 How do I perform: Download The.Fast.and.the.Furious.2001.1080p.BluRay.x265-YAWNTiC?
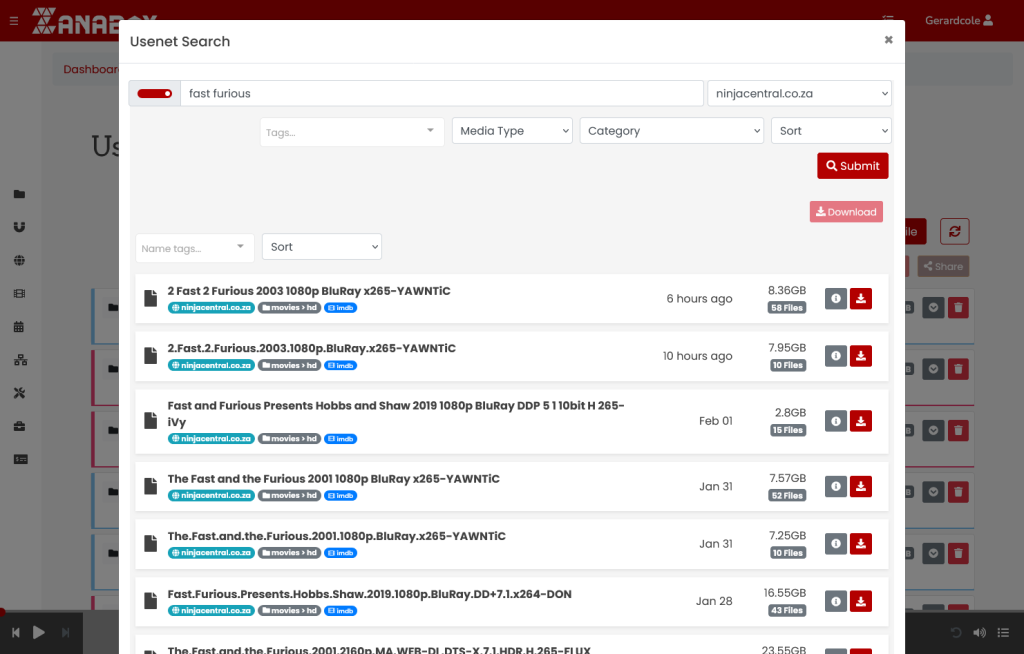[861, 544]
